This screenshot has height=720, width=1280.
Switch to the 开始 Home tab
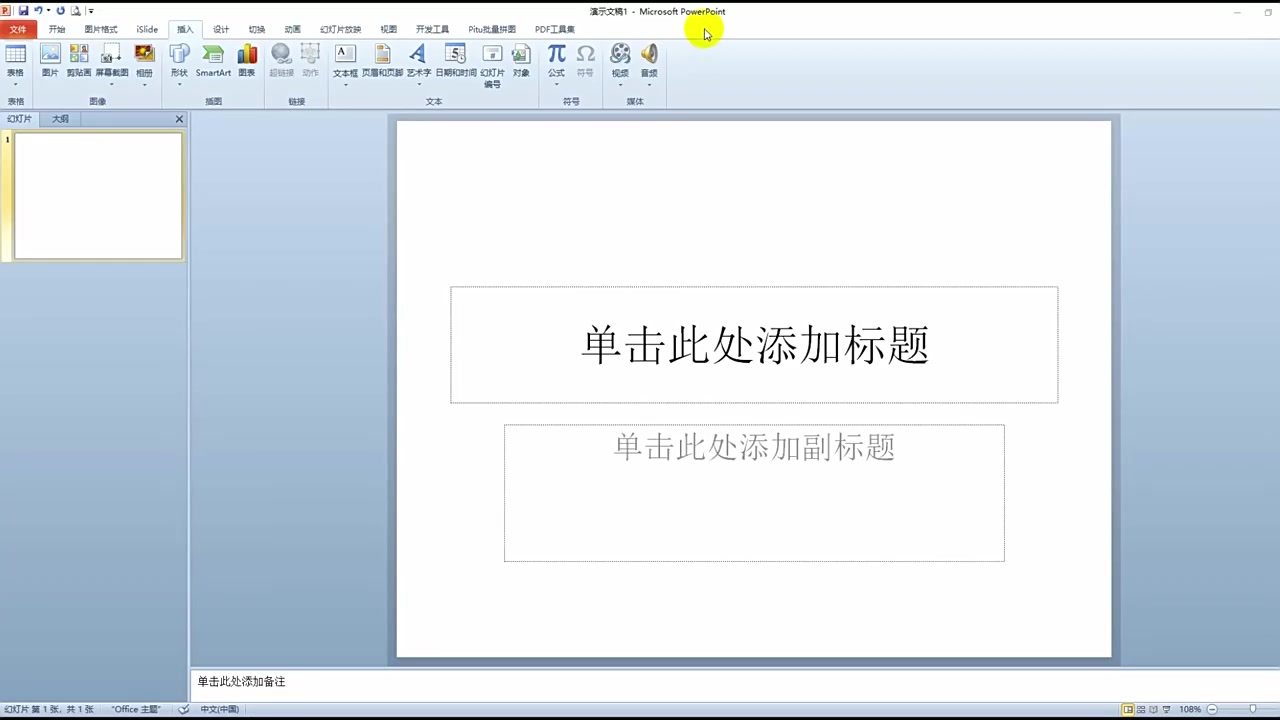[57, 30]
